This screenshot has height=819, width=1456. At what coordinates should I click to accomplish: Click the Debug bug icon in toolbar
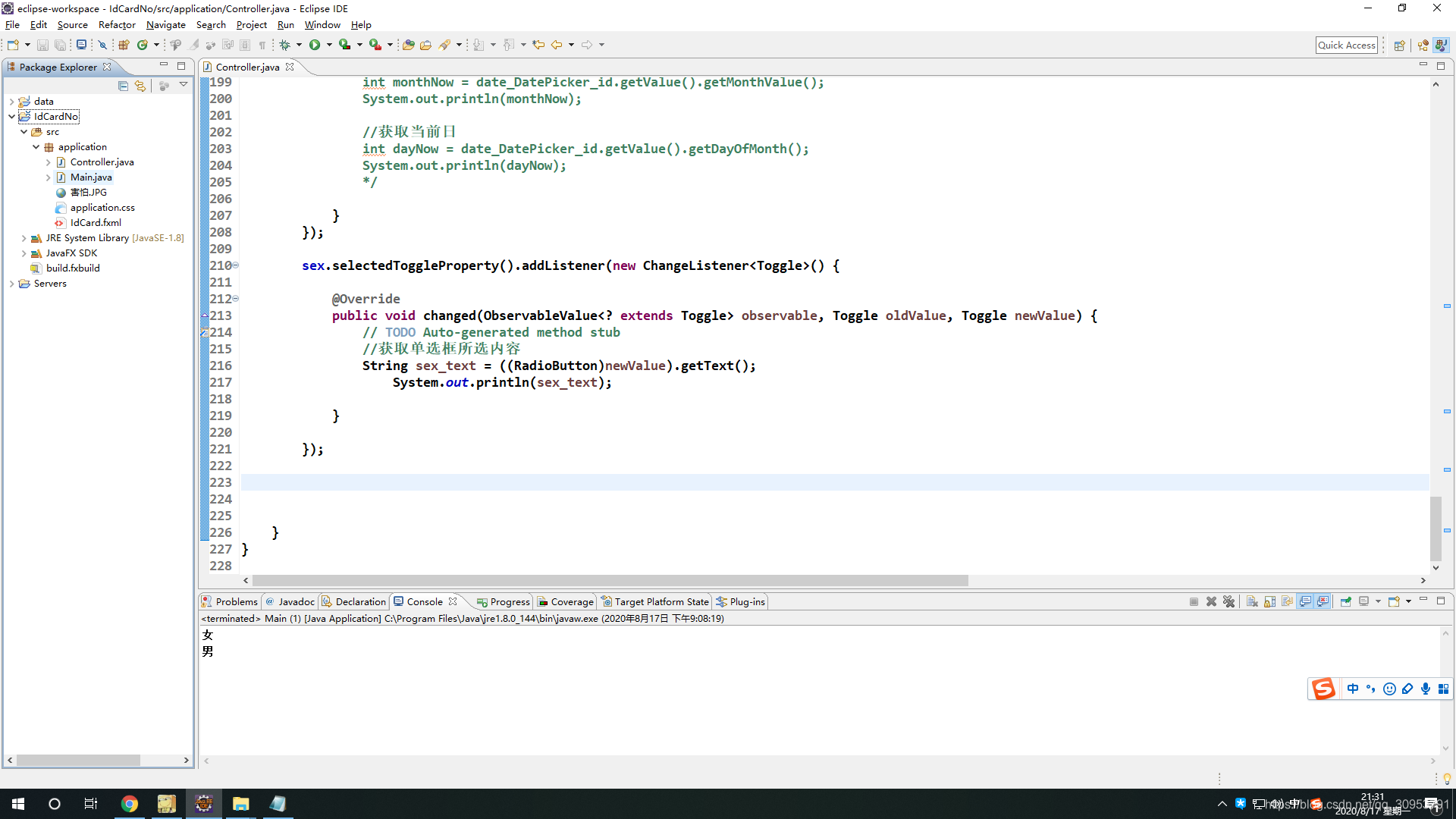[285, 45]
